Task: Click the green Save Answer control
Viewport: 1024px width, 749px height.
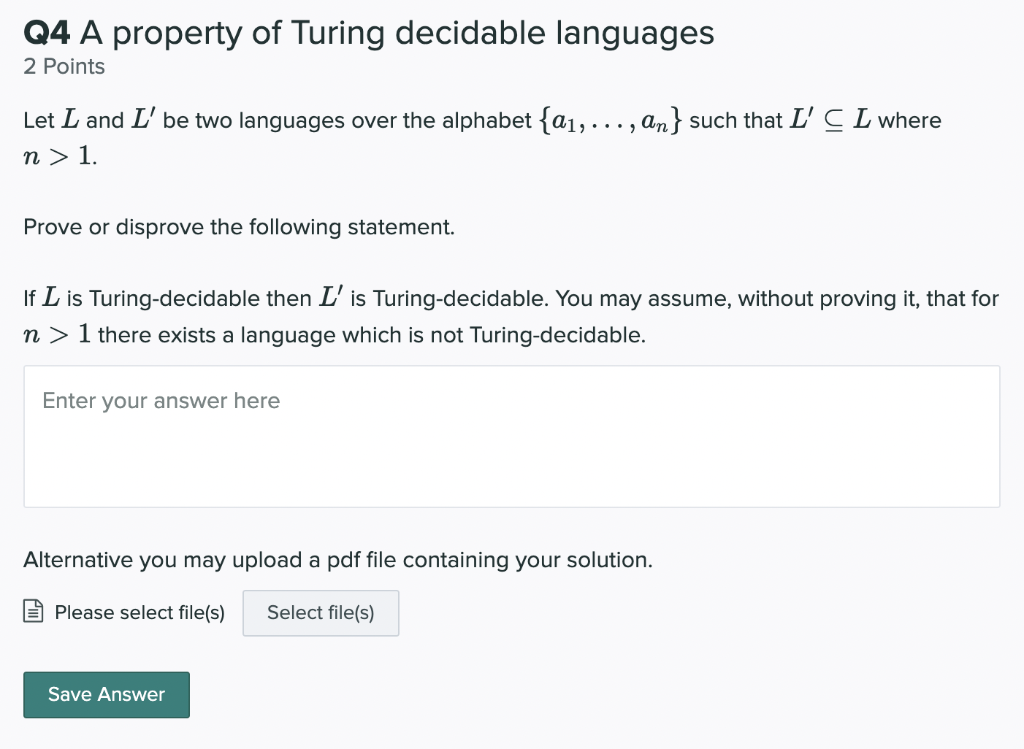Action: 106,694
